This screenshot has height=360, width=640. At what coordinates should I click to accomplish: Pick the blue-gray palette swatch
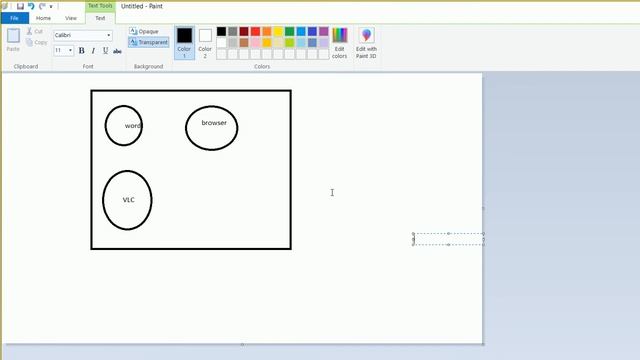[x=312, y=42]
